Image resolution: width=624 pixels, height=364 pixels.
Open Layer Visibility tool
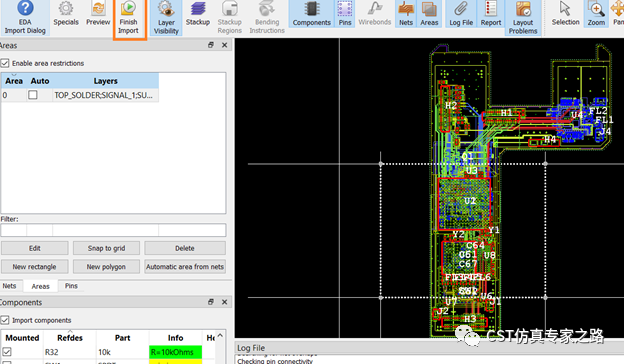(x=166, y=18)
